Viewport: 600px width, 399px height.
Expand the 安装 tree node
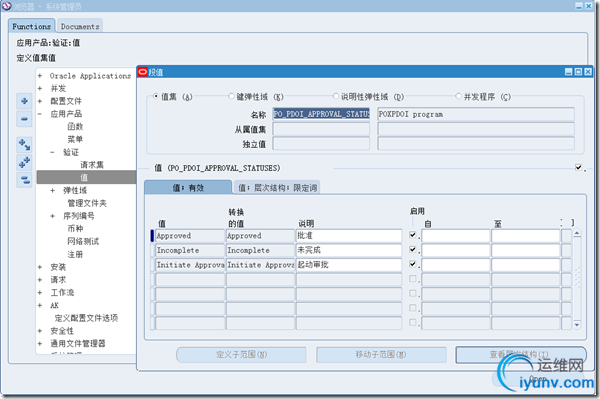coord(40,267)
